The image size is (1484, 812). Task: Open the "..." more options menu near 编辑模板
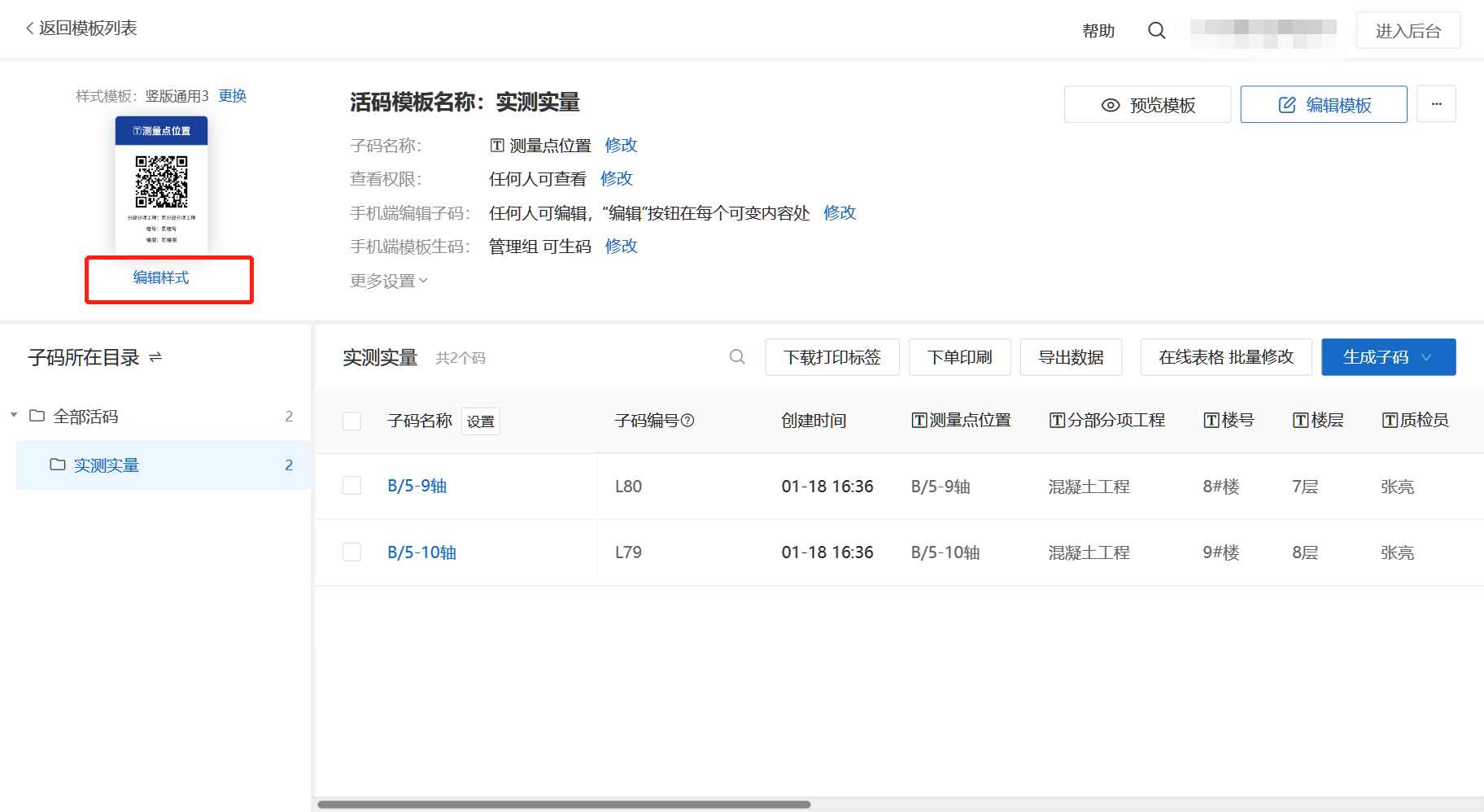1436,103
